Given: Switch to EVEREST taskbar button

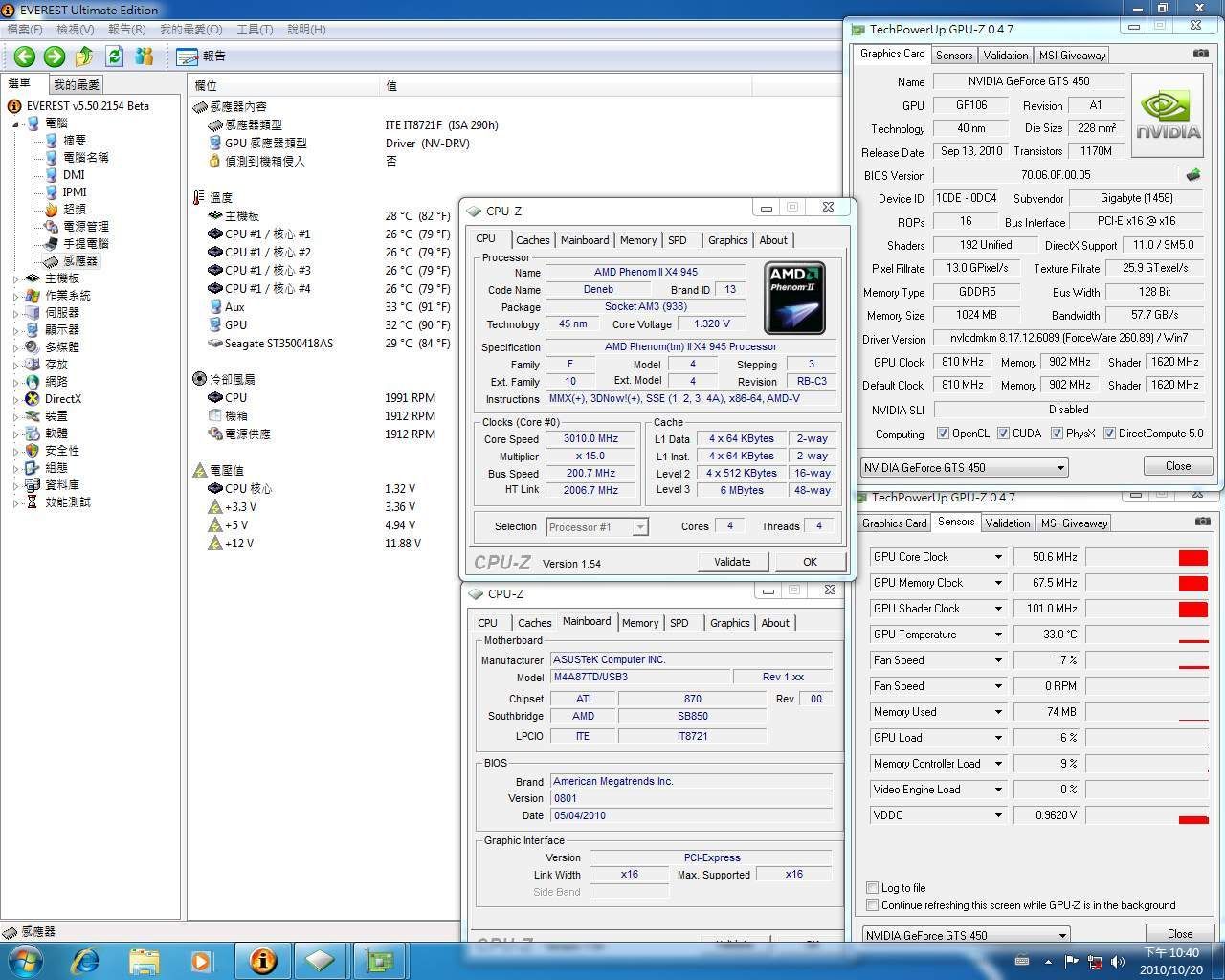Looking at the screenshot, I should [x=263, y=960].
